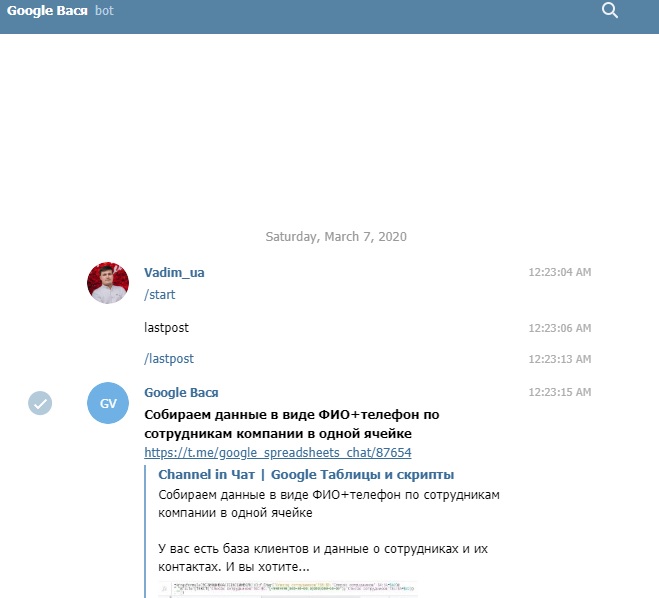
Task: Click the /start command
Action: 160,295
